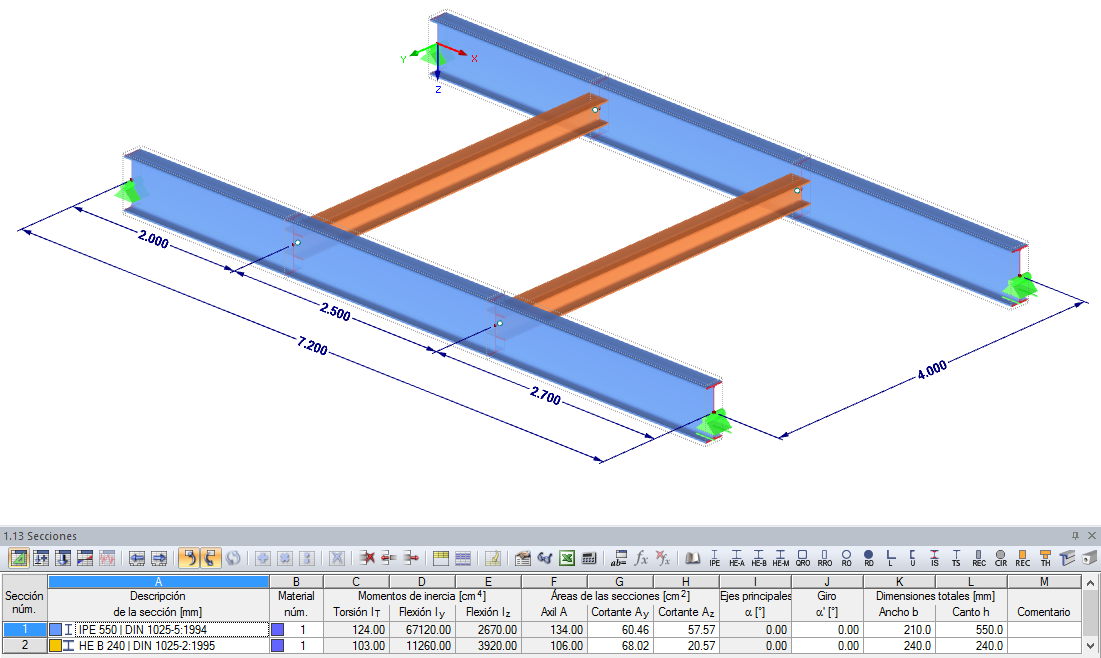Click the calculator icon in toolbar
The height and width of the screenshot is (658, 1101).
[x=588, y=558]
